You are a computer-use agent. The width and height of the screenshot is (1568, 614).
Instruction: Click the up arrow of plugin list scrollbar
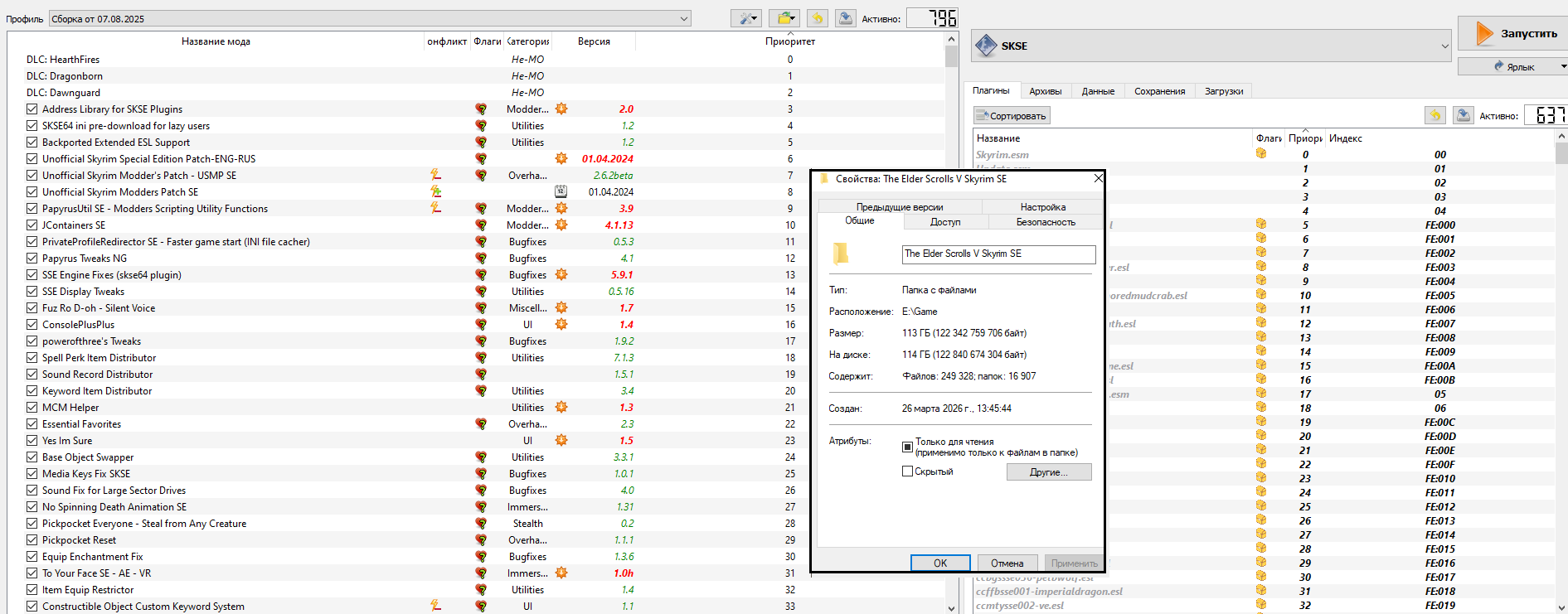1561,136
